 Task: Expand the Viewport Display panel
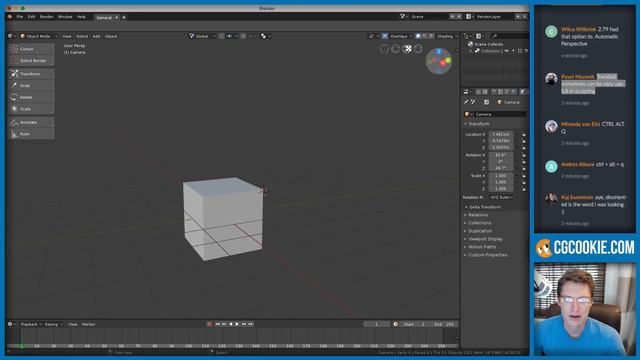point(485,239)
